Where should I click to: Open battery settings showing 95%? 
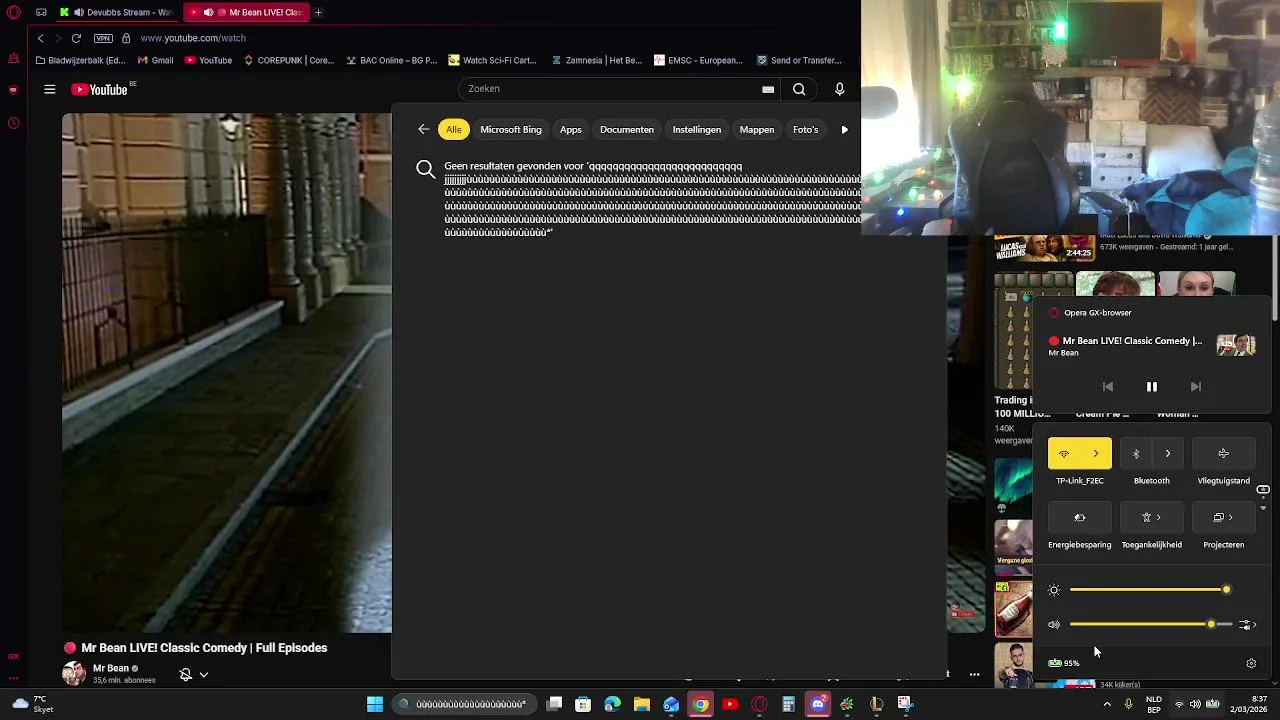tap(1064, 663)
